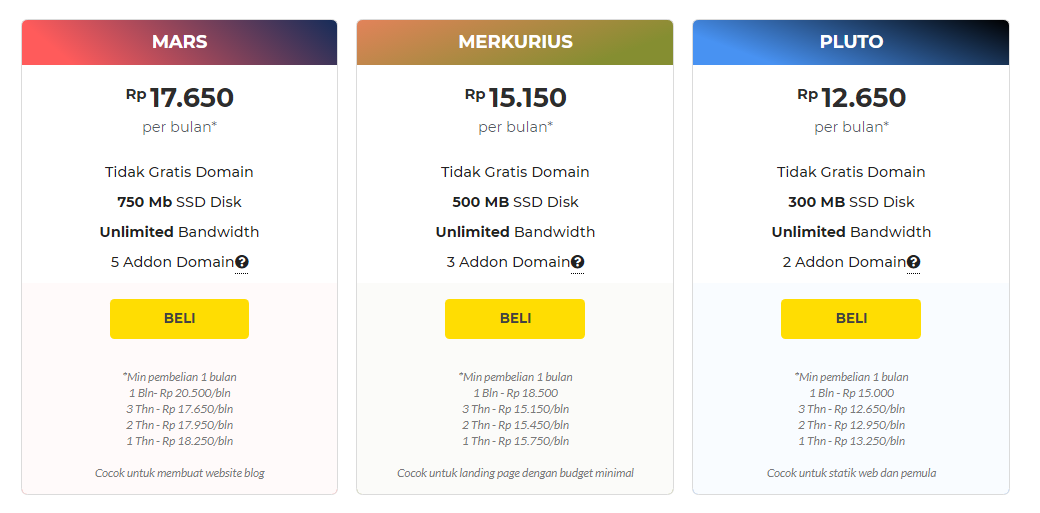
Task: Click the Rp 17.650 price on MARS
Action: pos(180,98)
